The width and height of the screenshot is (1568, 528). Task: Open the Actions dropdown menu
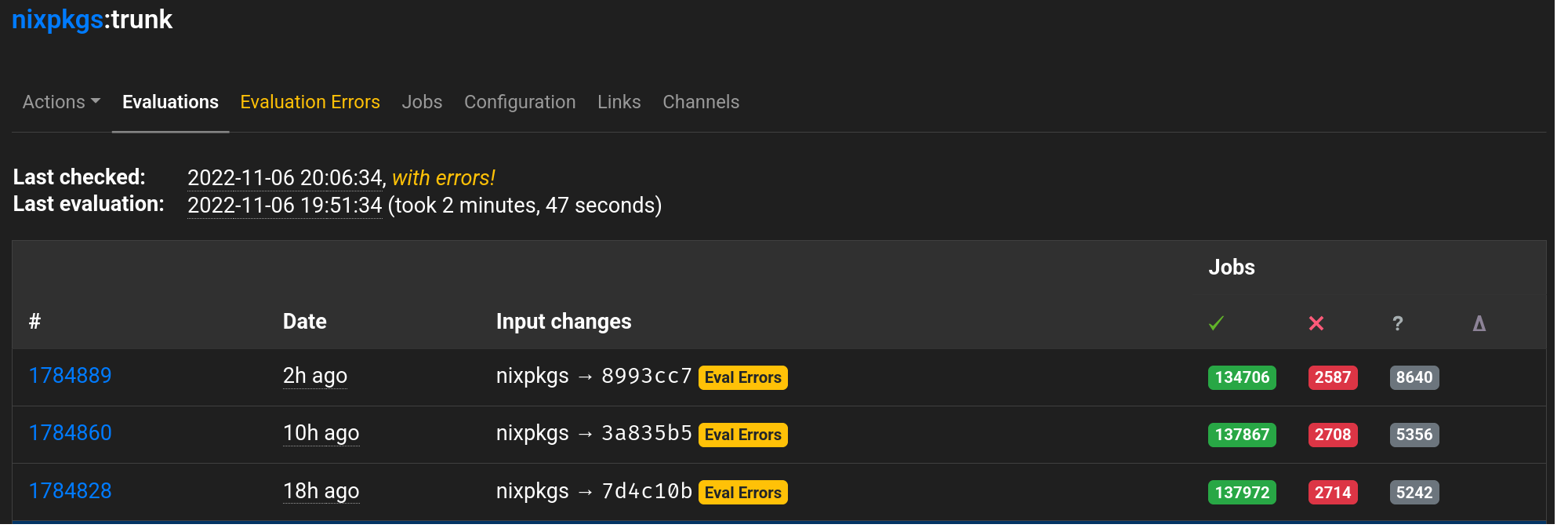[x=61, y=102]
